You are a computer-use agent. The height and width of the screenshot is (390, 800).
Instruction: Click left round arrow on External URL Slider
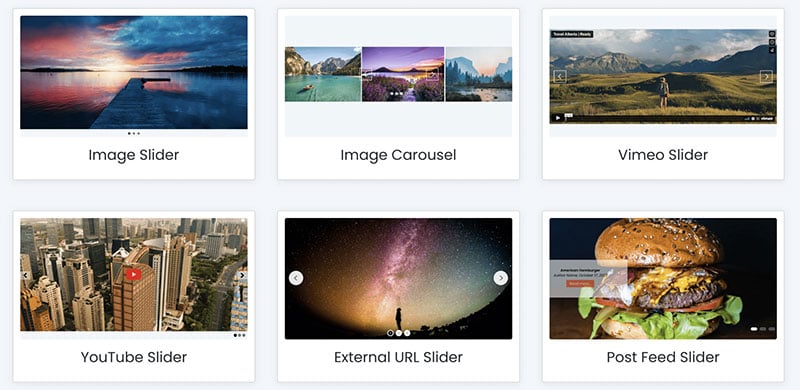click(x=296, y=278)
